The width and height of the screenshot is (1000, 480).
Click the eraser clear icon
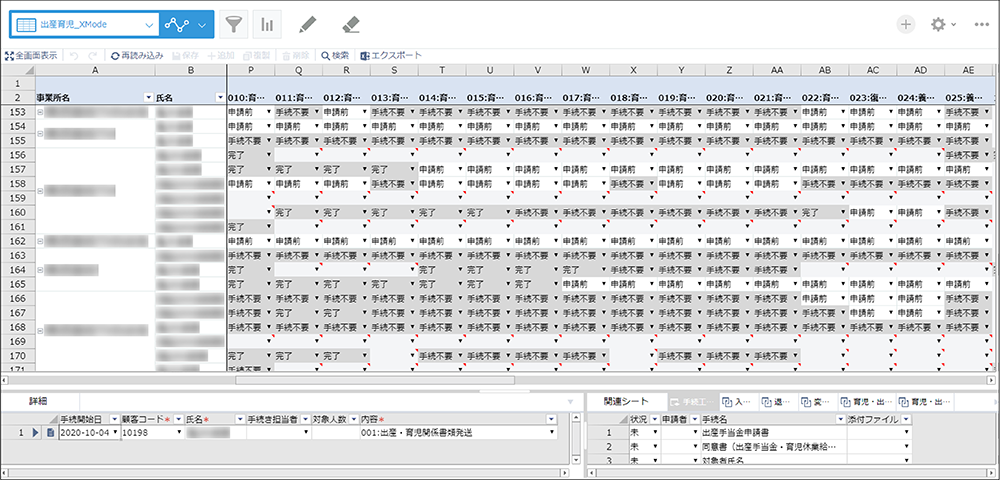click(351, 25)
